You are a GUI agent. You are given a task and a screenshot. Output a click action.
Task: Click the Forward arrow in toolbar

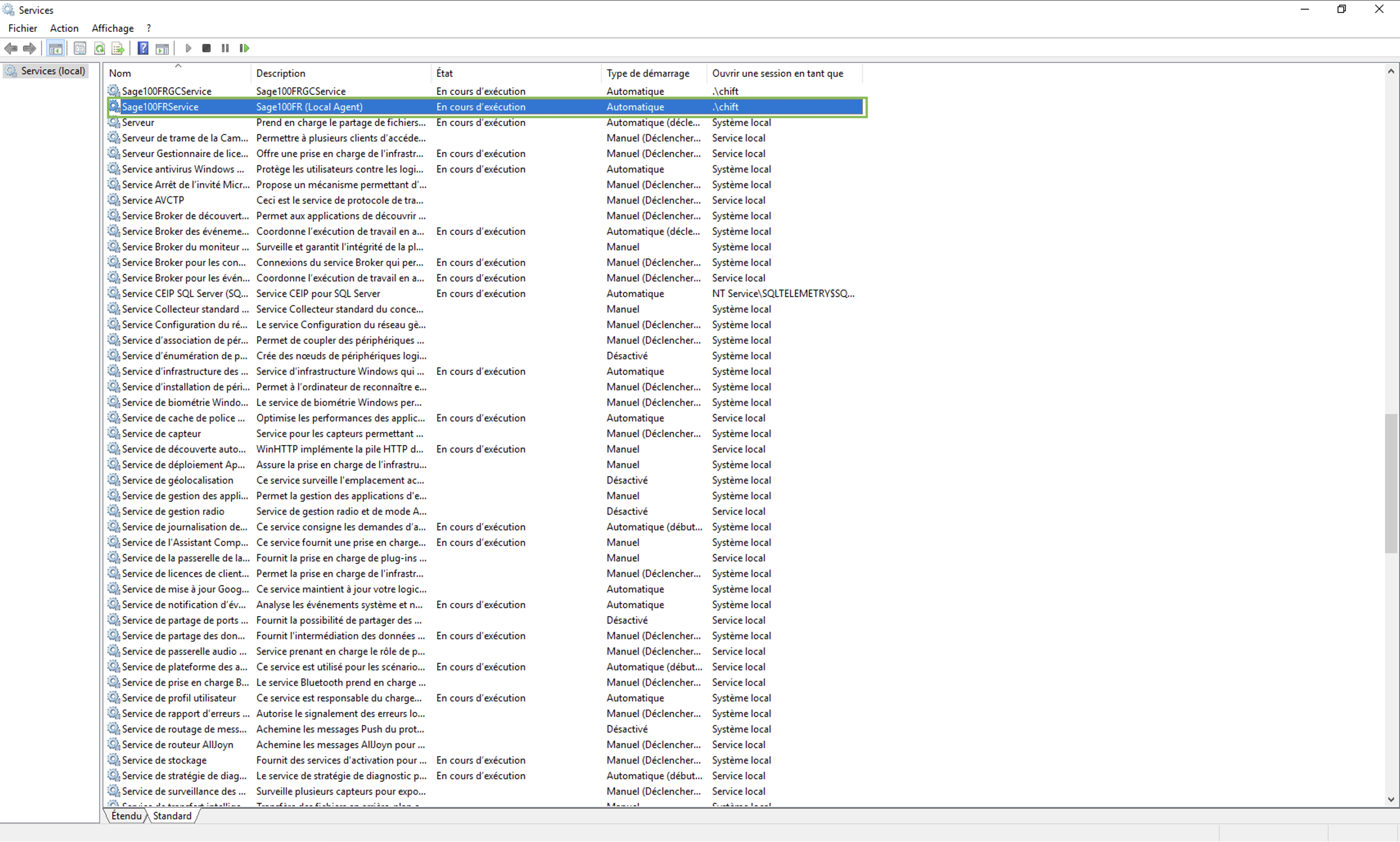29,48
